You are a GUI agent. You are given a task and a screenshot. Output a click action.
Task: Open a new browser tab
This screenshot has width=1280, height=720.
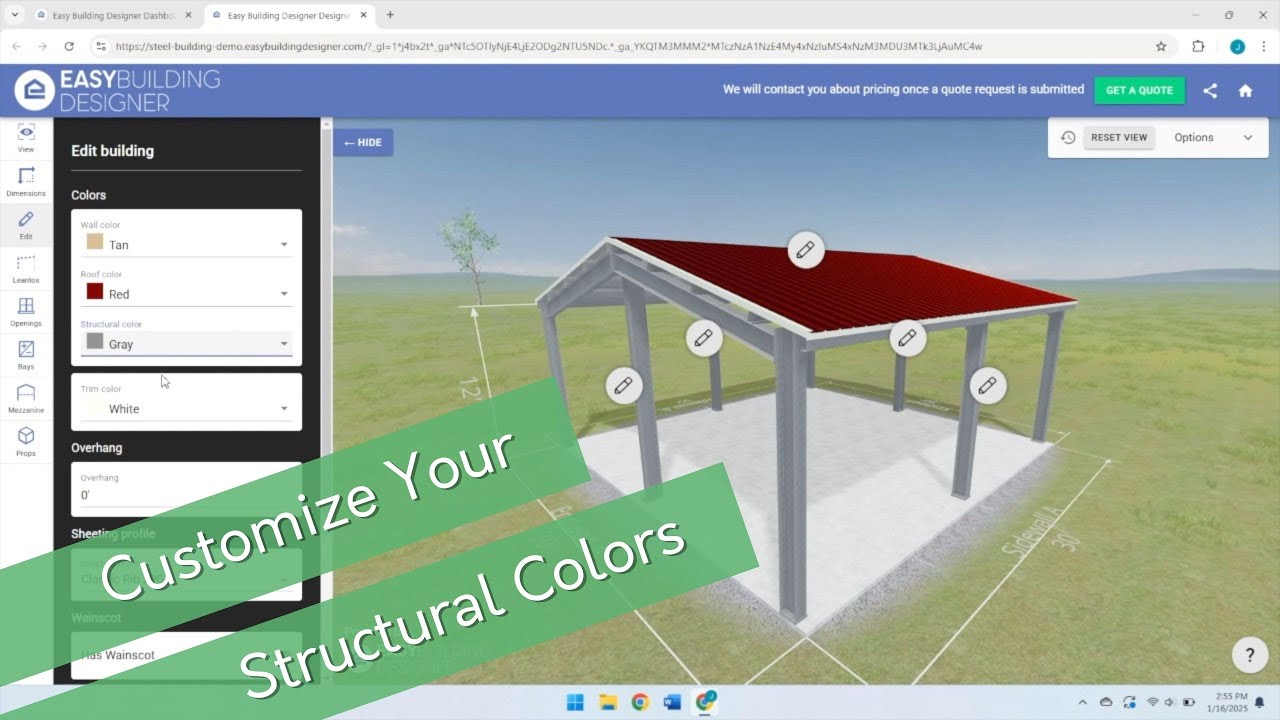390,15
